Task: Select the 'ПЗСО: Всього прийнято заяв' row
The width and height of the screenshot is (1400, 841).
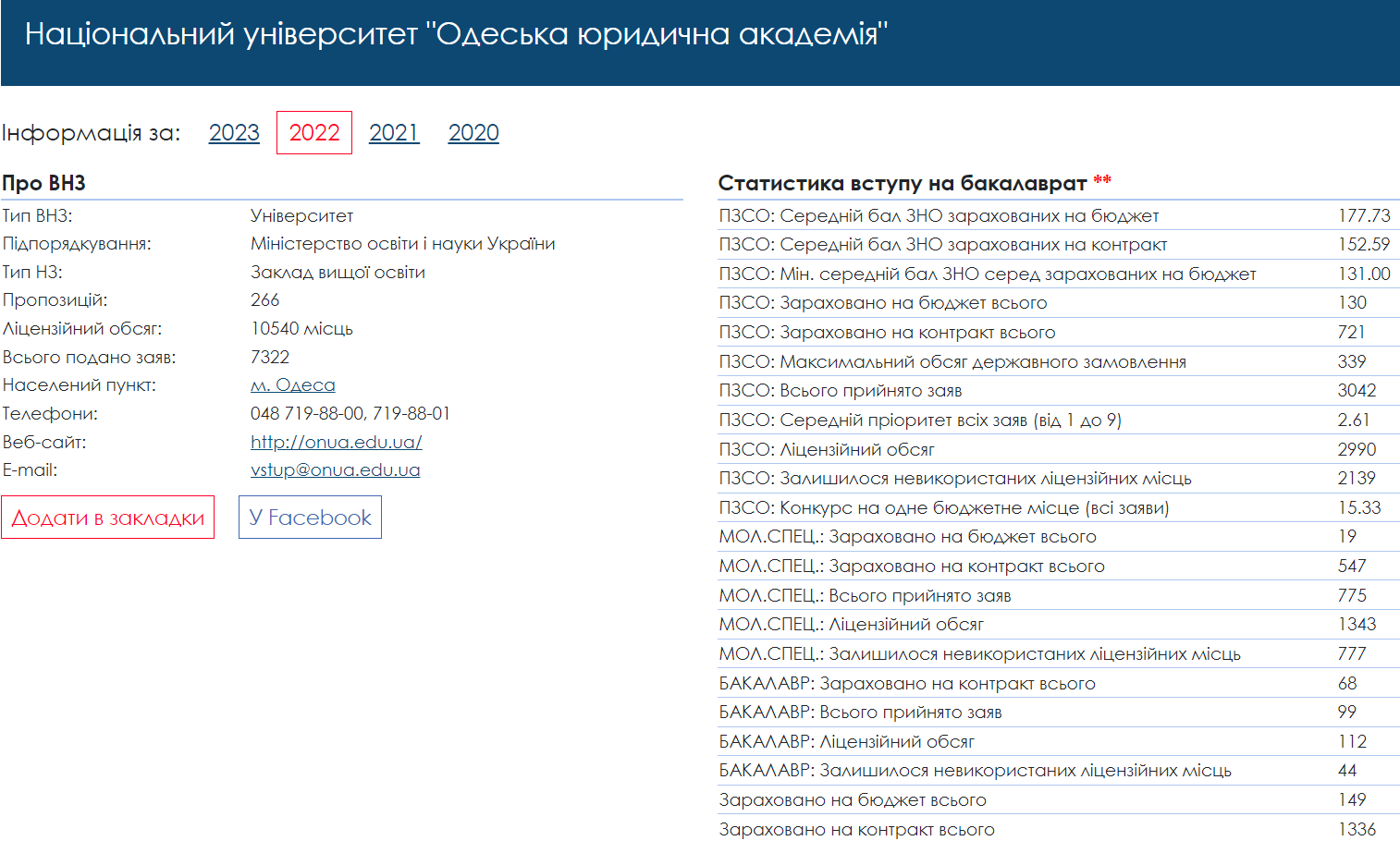Action: [x=840, y=391]
